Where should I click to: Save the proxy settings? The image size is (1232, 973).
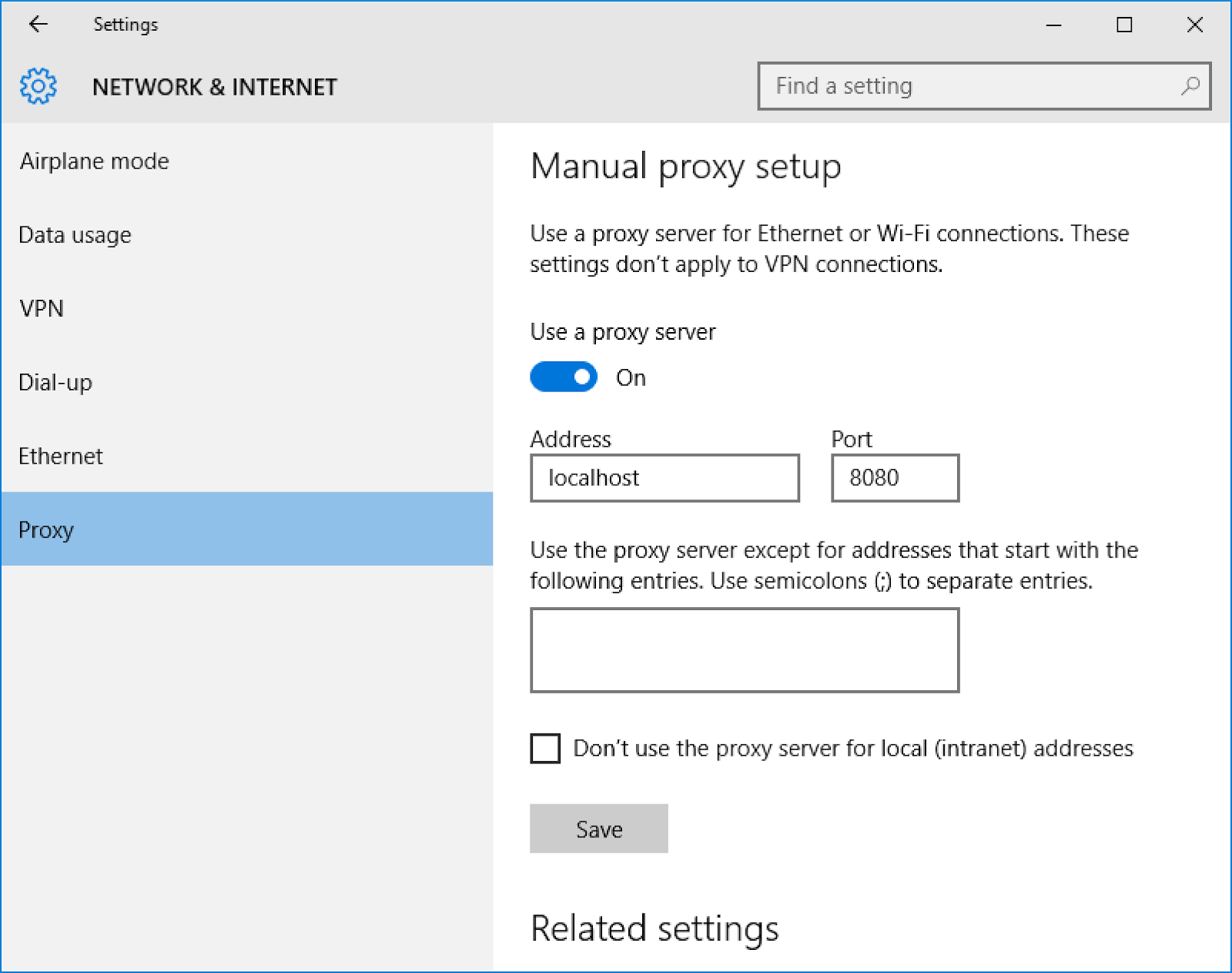[x=599, y=828]
